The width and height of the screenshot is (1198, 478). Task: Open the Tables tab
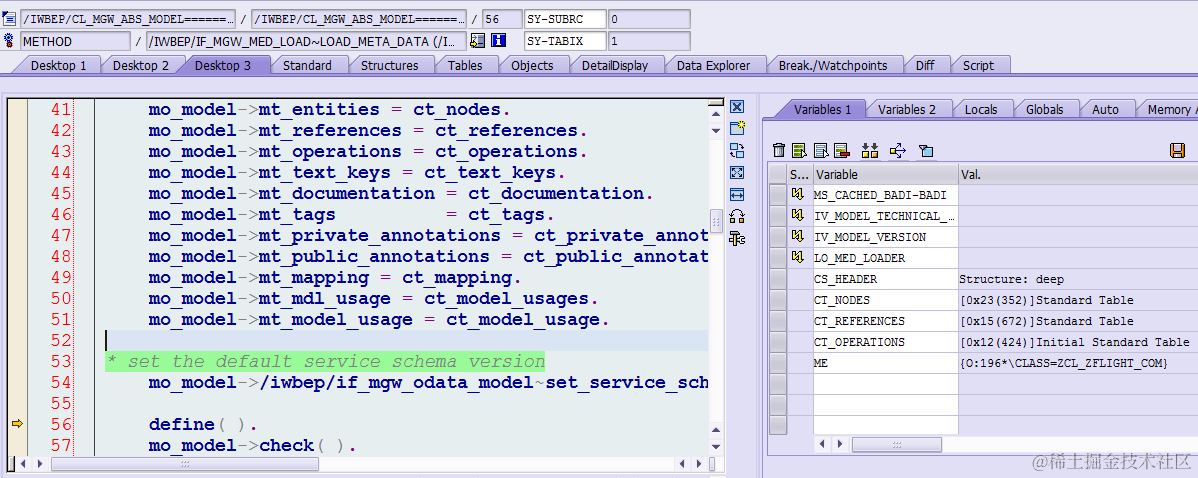465,66
